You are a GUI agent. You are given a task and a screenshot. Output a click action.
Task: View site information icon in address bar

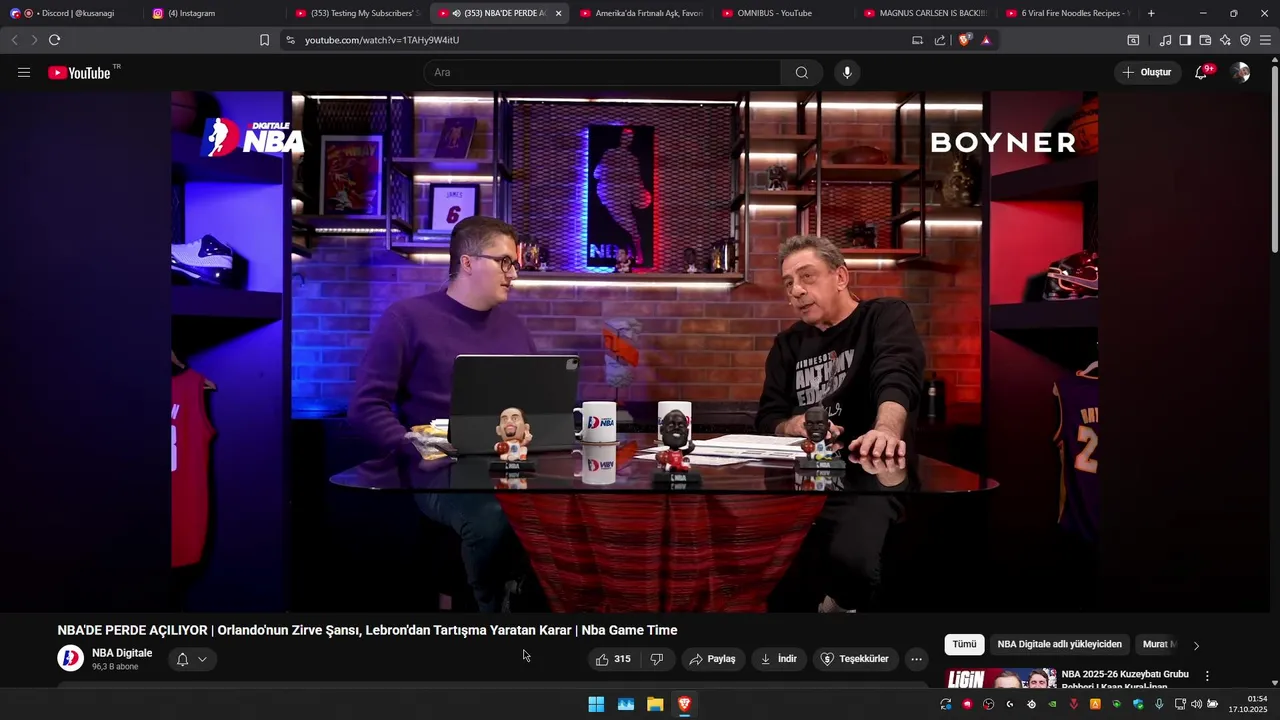point(290,40)
